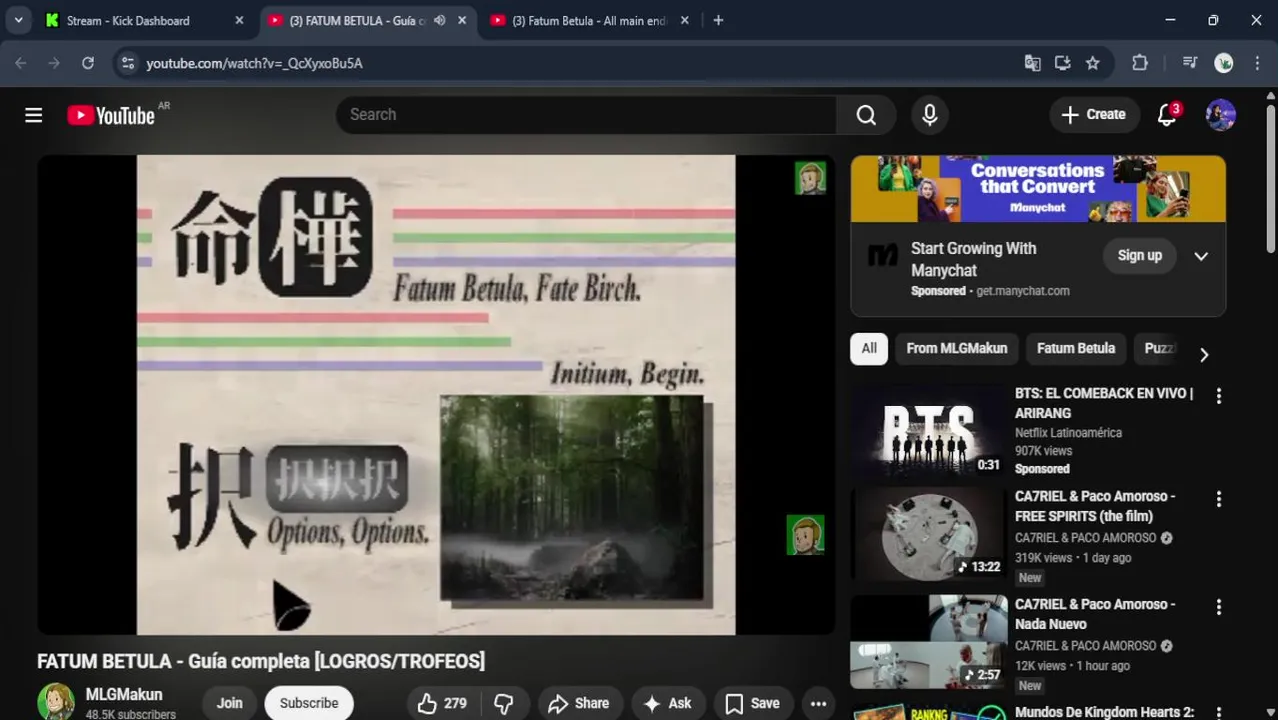Image resolution: width=1278 pixels, height=720 pixels.
Task: Close the Kick Dashboard tab
Action: 239,20
